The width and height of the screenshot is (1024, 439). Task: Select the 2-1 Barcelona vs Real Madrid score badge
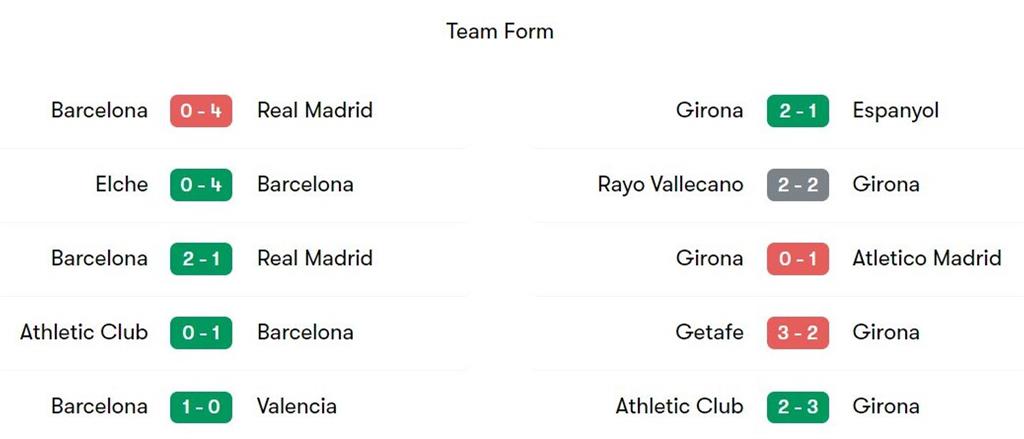[200, 259]
